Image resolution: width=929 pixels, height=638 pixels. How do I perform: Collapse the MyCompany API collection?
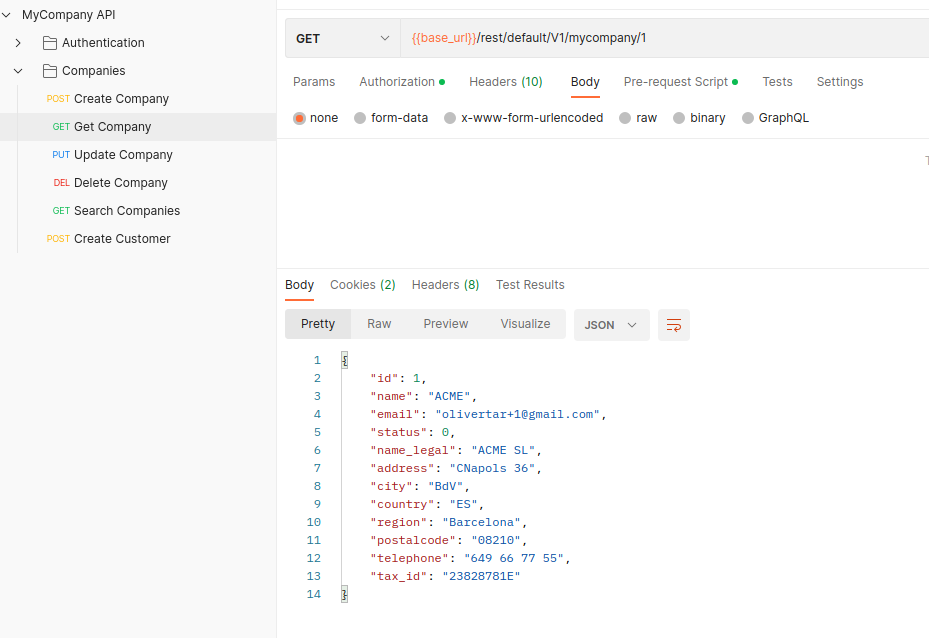click(x=7, y=14)
